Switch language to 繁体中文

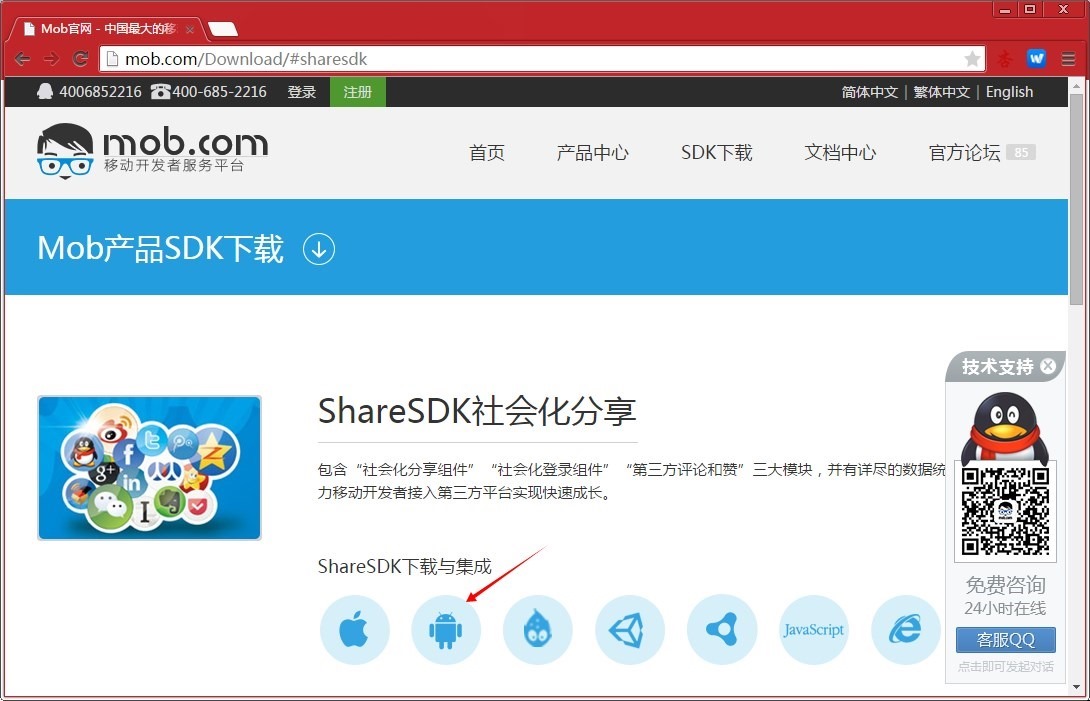click(x=941, y=92)
